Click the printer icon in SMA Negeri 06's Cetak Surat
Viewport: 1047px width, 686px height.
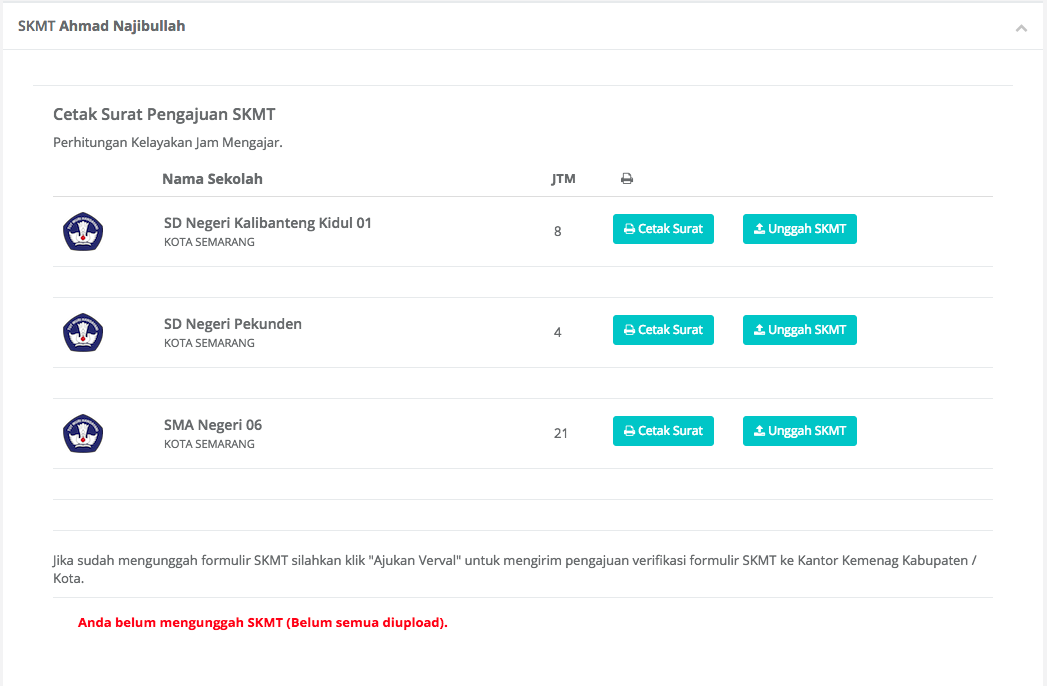pyautogui.click(x=631, y=430)
